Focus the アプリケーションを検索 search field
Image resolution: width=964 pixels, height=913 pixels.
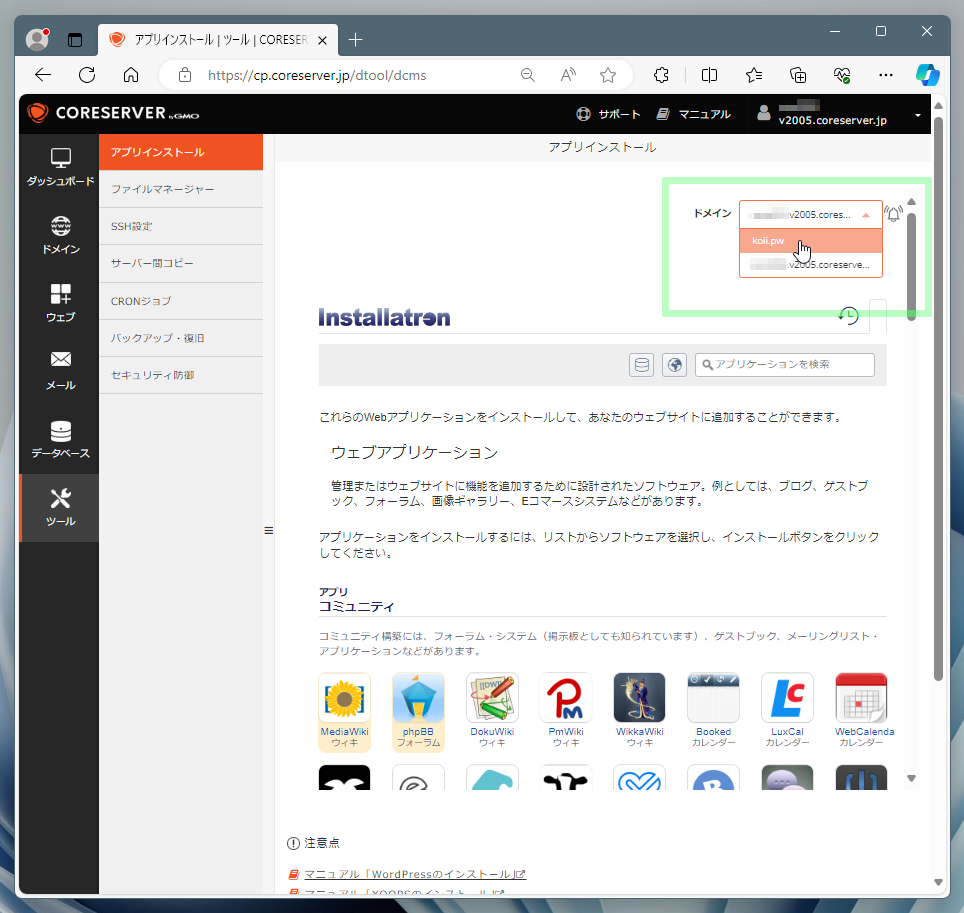click(784, 365)
